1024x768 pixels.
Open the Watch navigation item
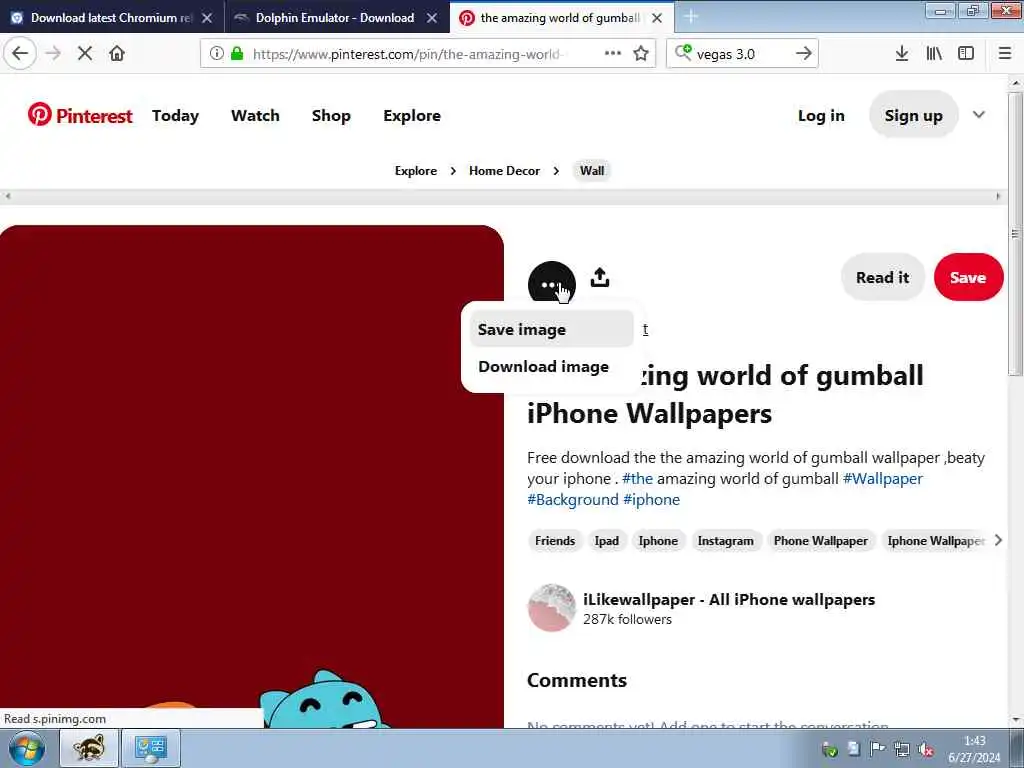click(x=255, y=115)
